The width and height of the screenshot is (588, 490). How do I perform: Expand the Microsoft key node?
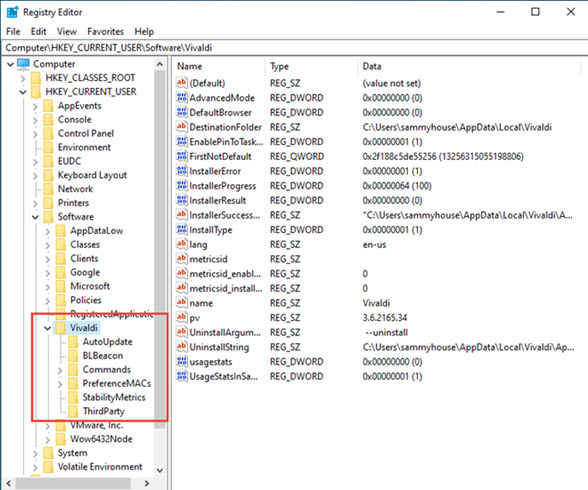[48, 286]
